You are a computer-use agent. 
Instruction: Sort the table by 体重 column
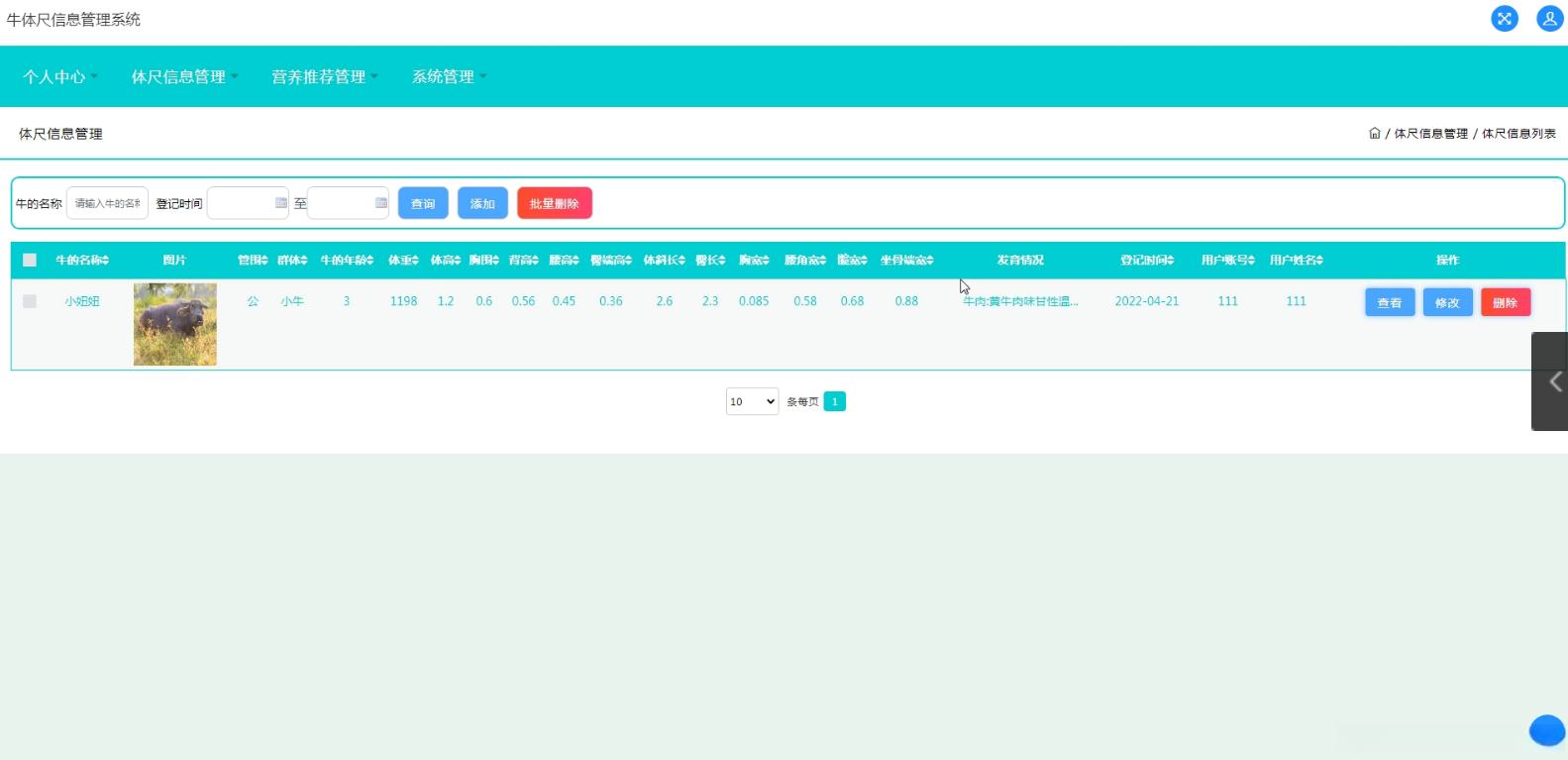coord(403,261)
